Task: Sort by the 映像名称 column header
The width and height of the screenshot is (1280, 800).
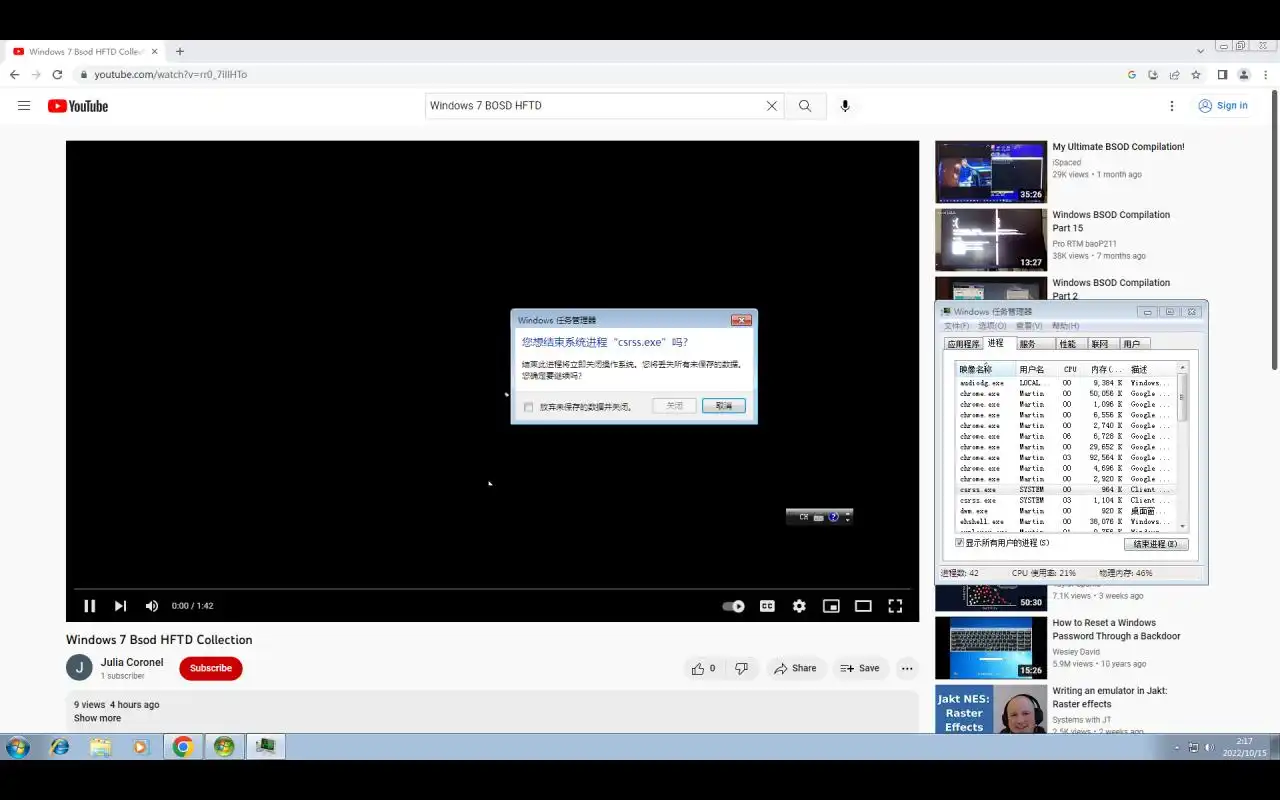Action: click(x=985, y=370)
